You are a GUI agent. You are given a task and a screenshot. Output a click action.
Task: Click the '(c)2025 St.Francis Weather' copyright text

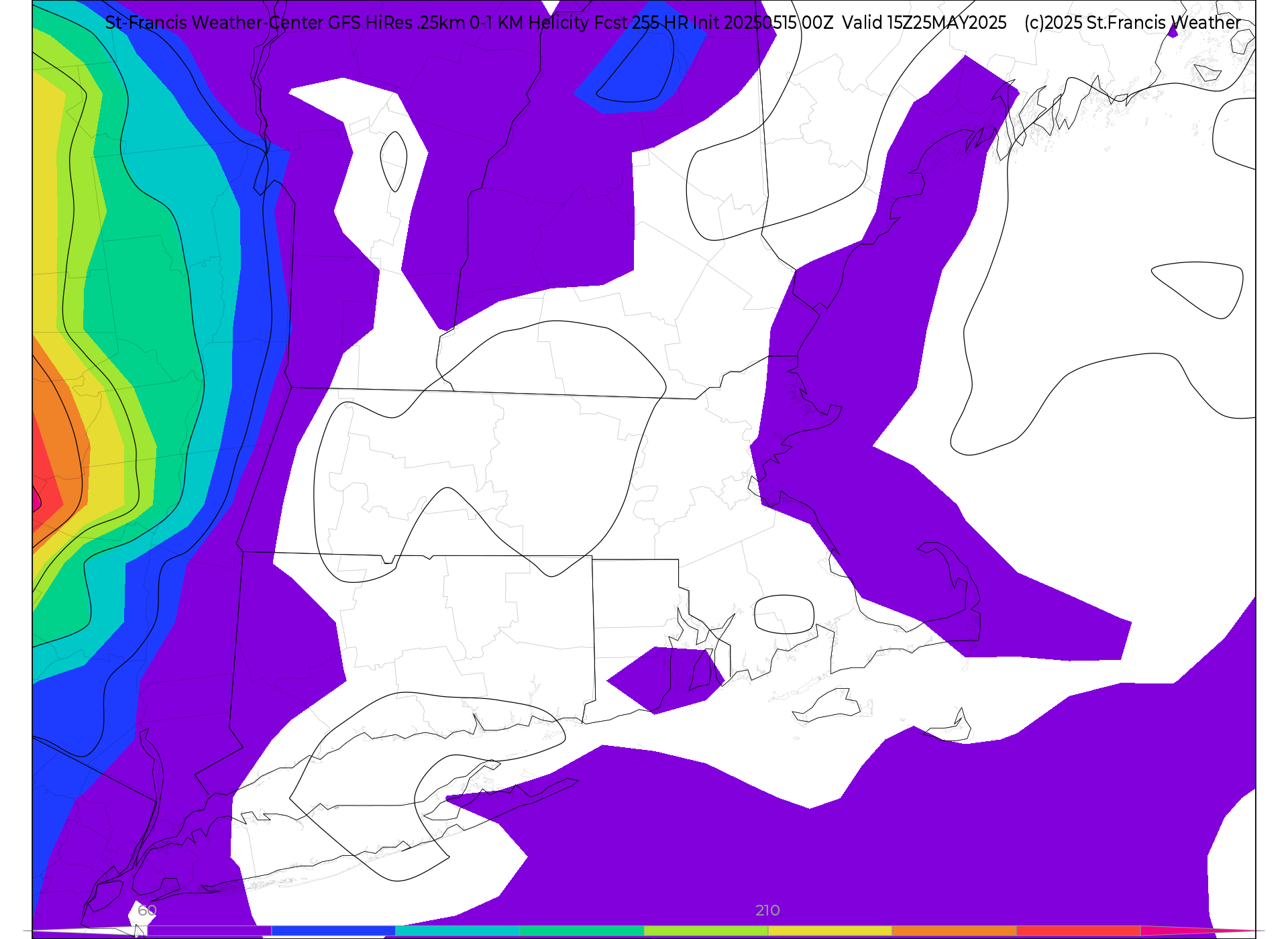click(x=1132, y=23)
